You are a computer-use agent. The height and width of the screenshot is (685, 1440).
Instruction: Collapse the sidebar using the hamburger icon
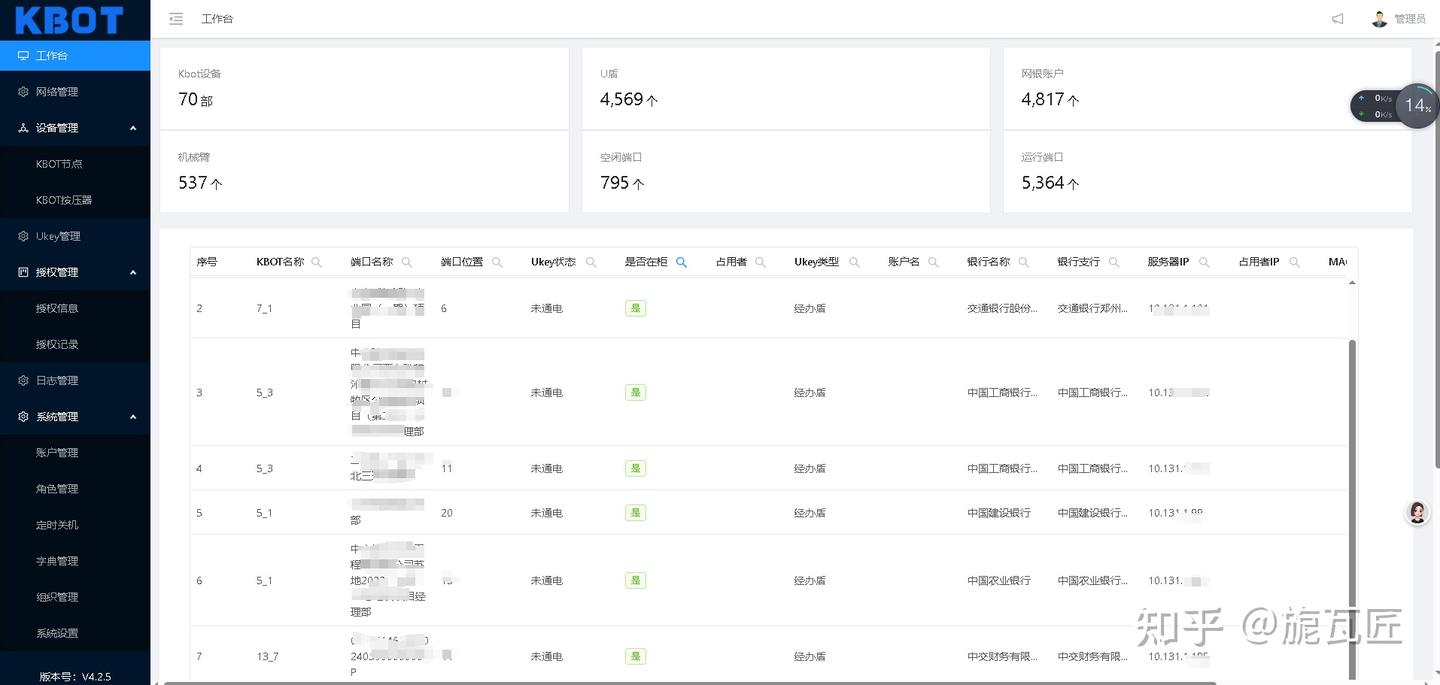[x=177, y=18]
